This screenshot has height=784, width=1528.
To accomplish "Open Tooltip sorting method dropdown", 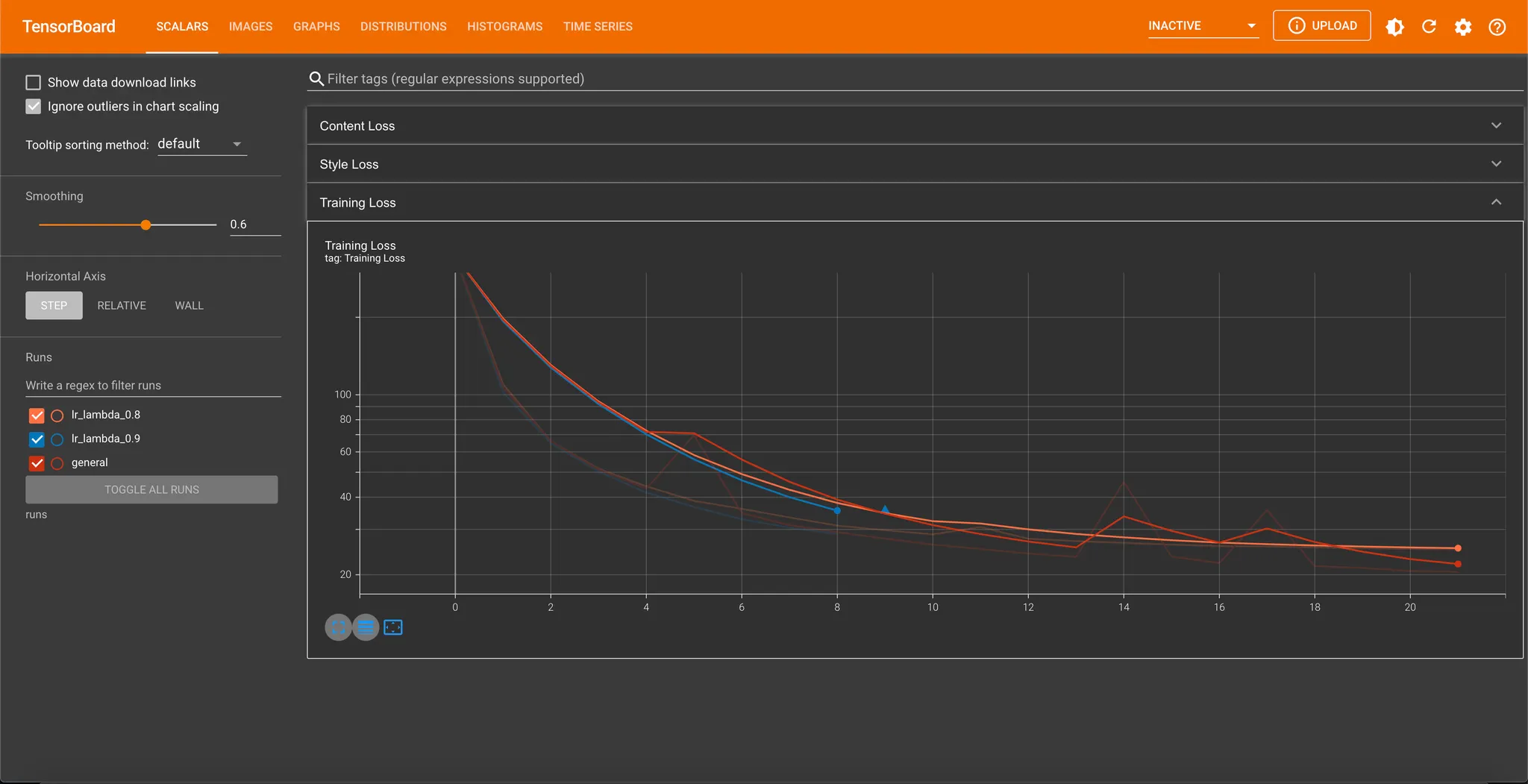I will tap(201, 144).
